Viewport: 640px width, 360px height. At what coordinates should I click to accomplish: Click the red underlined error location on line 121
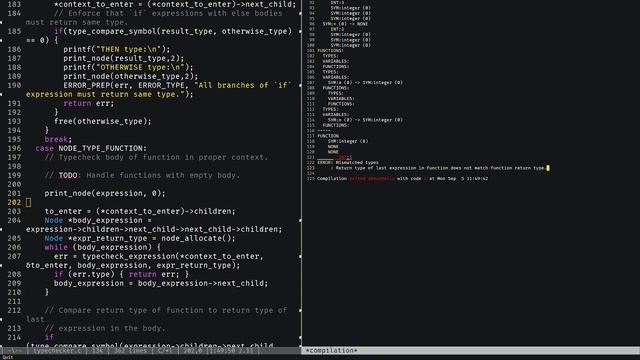pos(345,157)
